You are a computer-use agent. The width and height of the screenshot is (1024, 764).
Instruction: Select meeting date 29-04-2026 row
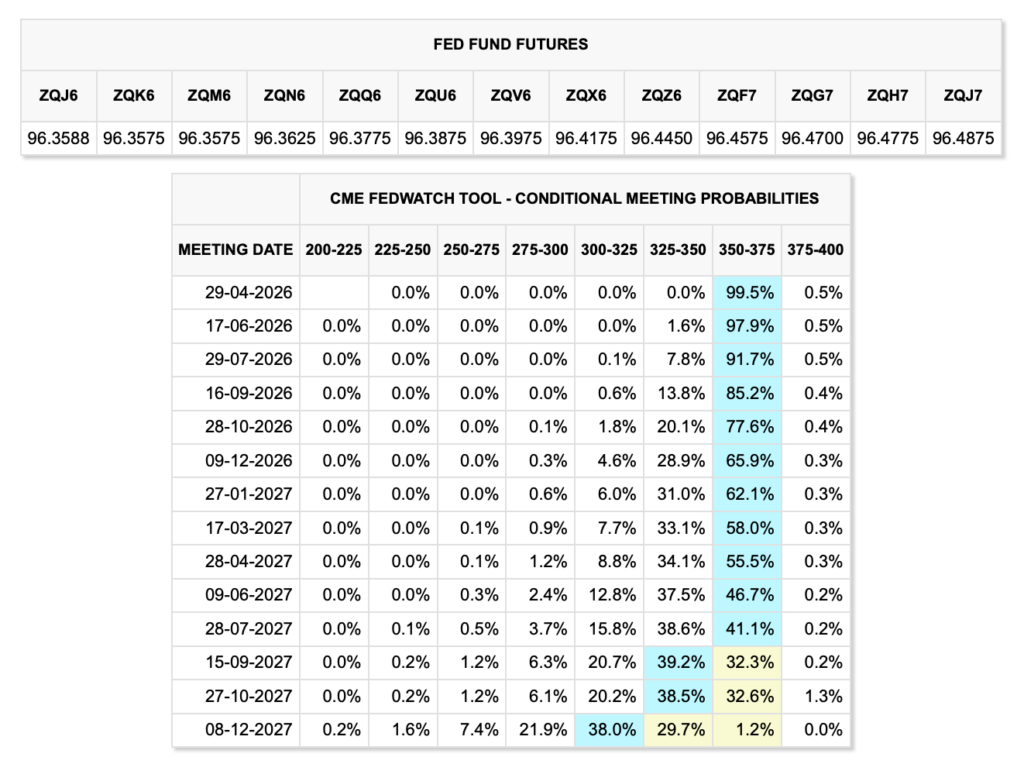pos(236,293)
